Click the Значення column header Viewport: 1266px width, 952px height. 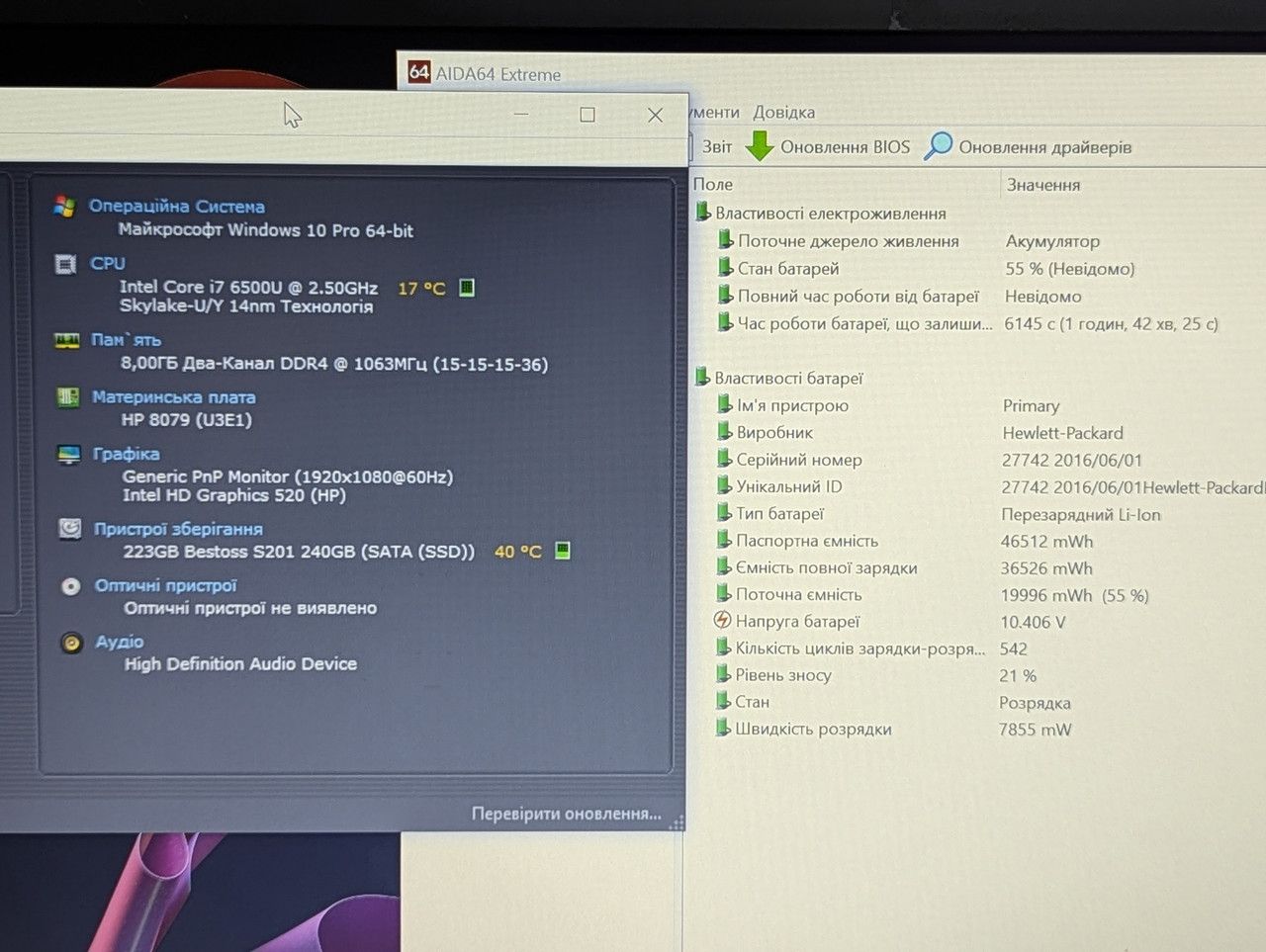pos(1043,185)
